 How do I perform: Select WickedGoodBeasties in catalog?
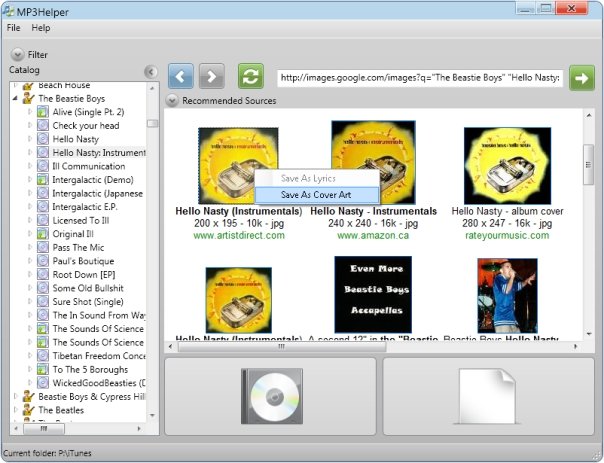click(x=99, y=383)
